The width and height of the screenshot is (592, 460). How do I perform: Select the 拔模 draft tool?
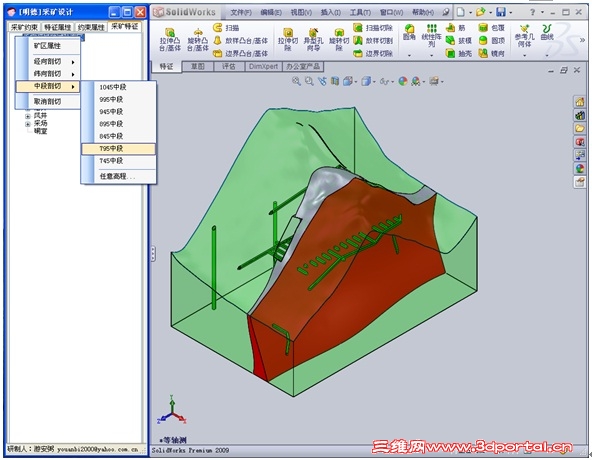pos(459,40)
